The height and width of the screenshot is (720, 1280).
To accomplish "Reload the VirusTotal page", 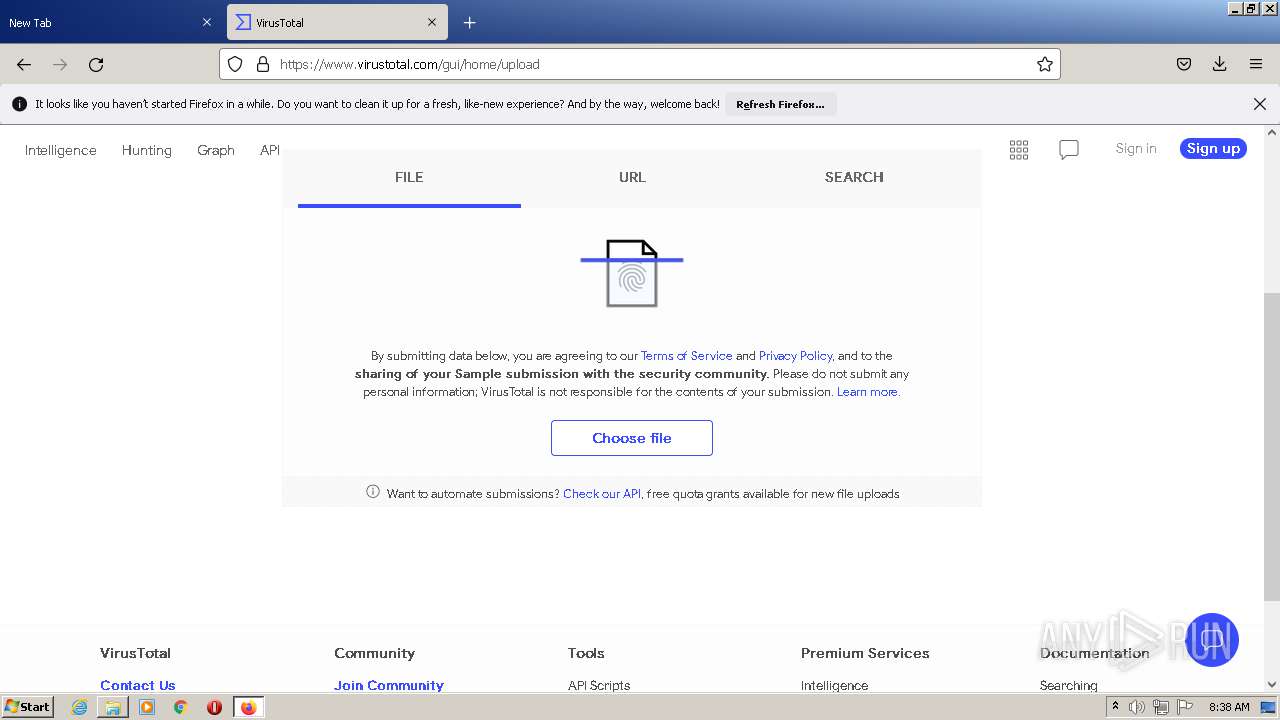I will point(96,64).
